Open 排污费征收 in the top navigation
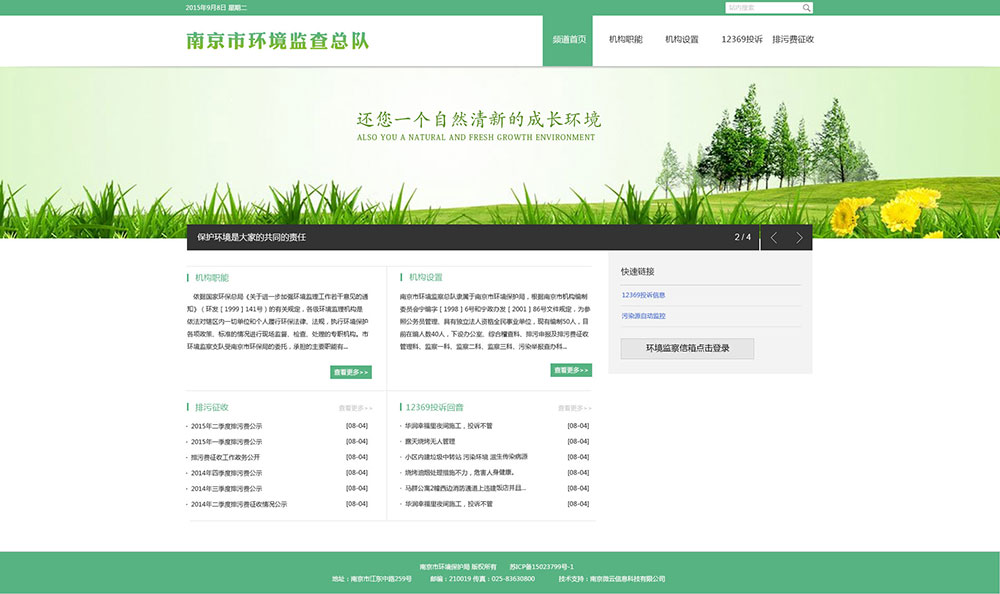Screen dimensions: 1000x594 pyautogui.click(x=793, y=40)
